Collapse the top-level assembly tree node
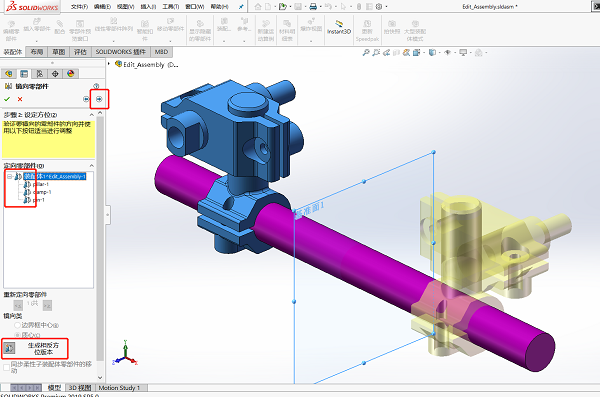This screenshot has height=397, width=600. (10, 176)
